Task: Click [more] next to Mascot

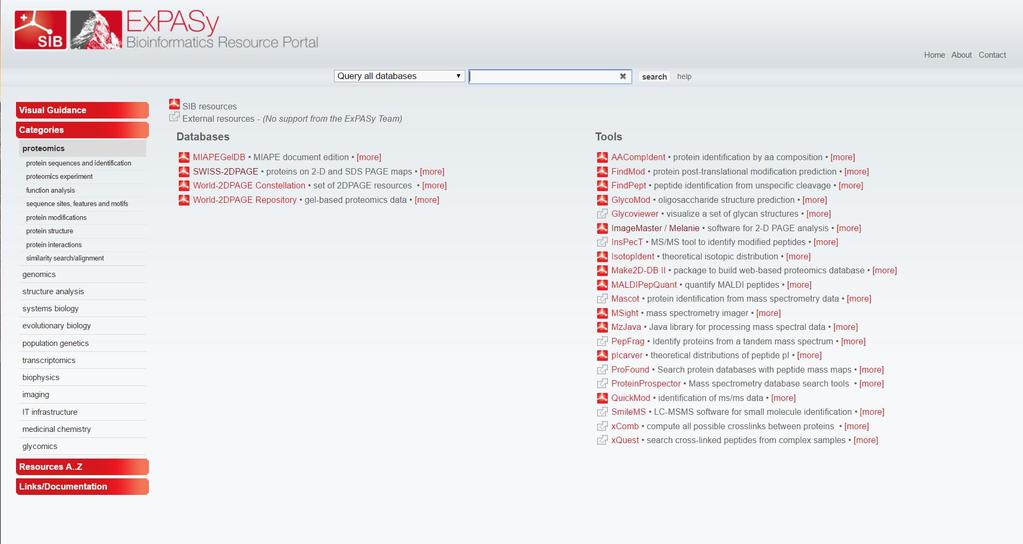Action: 859,299
